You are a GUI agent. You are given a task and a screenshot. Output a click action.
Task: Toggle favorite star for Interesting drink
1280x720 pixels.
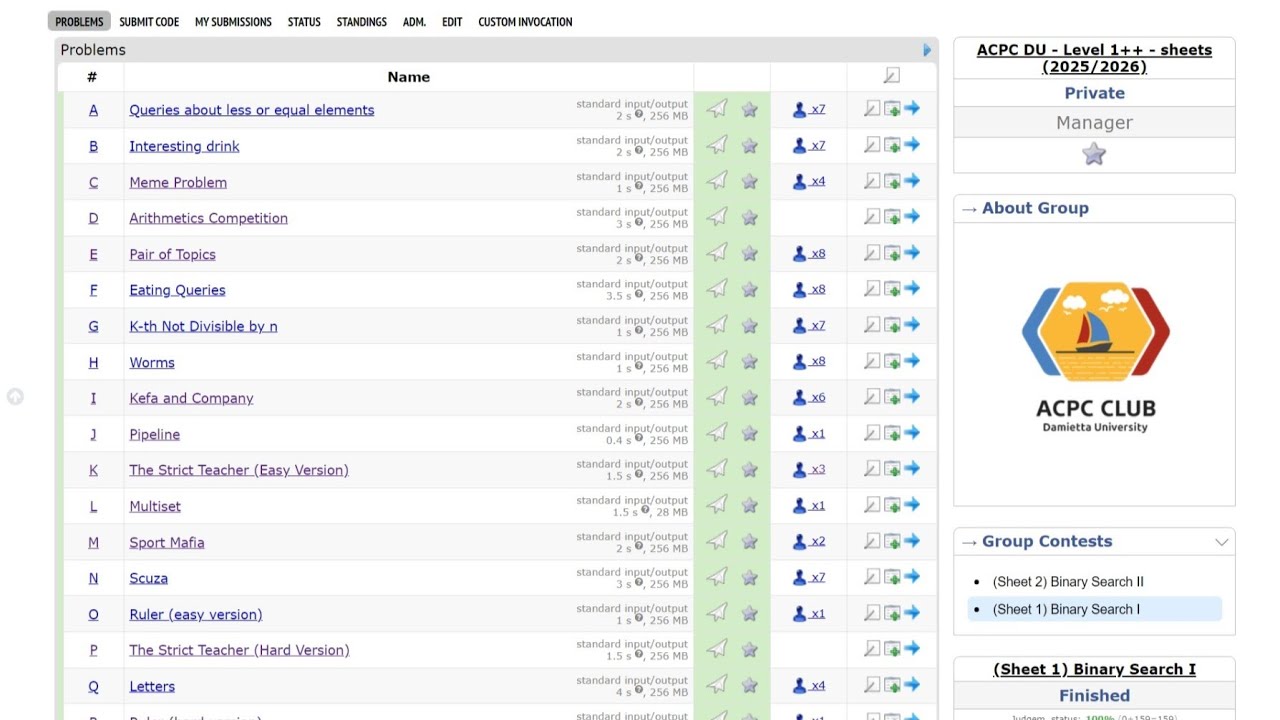pyautogui.click(x=749, y=146)
